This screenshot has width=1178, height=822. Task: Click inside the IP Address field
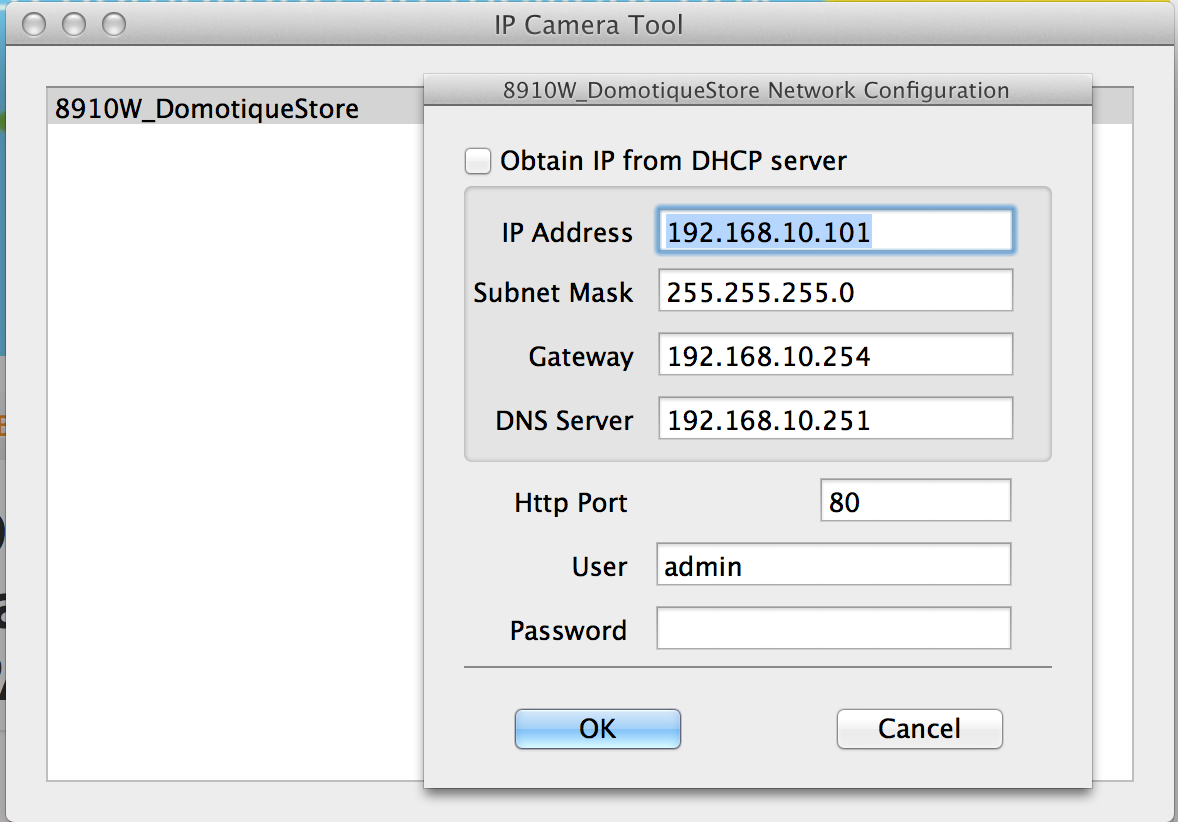(x=835, y=231)
